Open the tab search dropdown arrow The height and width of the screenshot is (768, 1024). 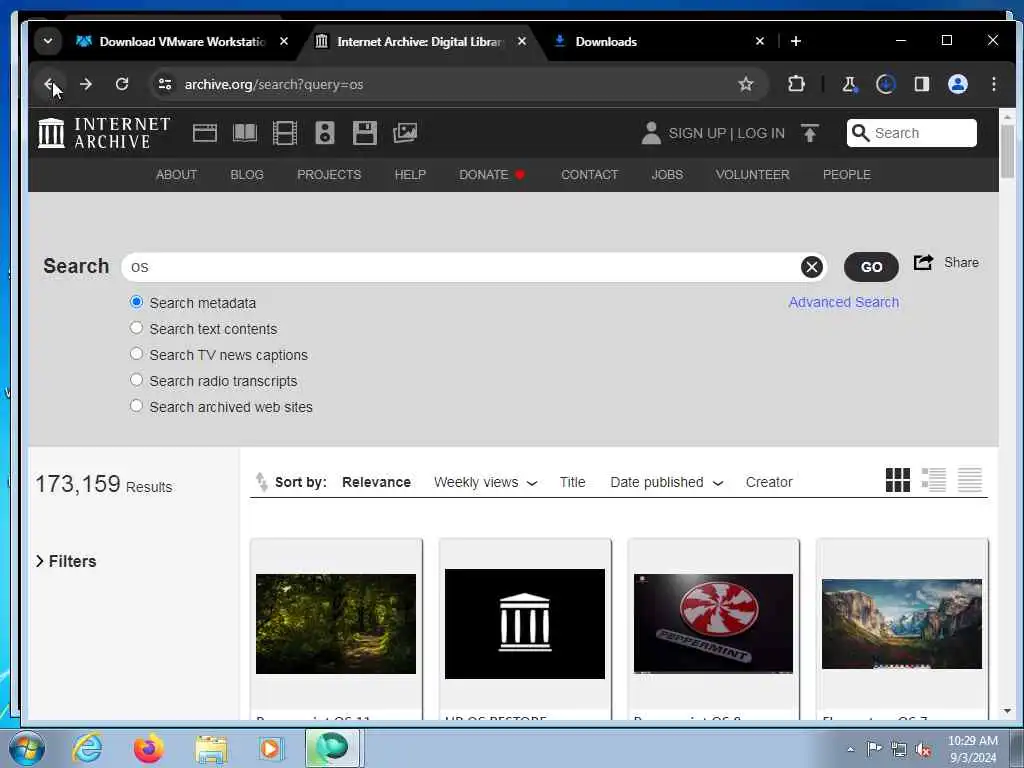point(48,41)
